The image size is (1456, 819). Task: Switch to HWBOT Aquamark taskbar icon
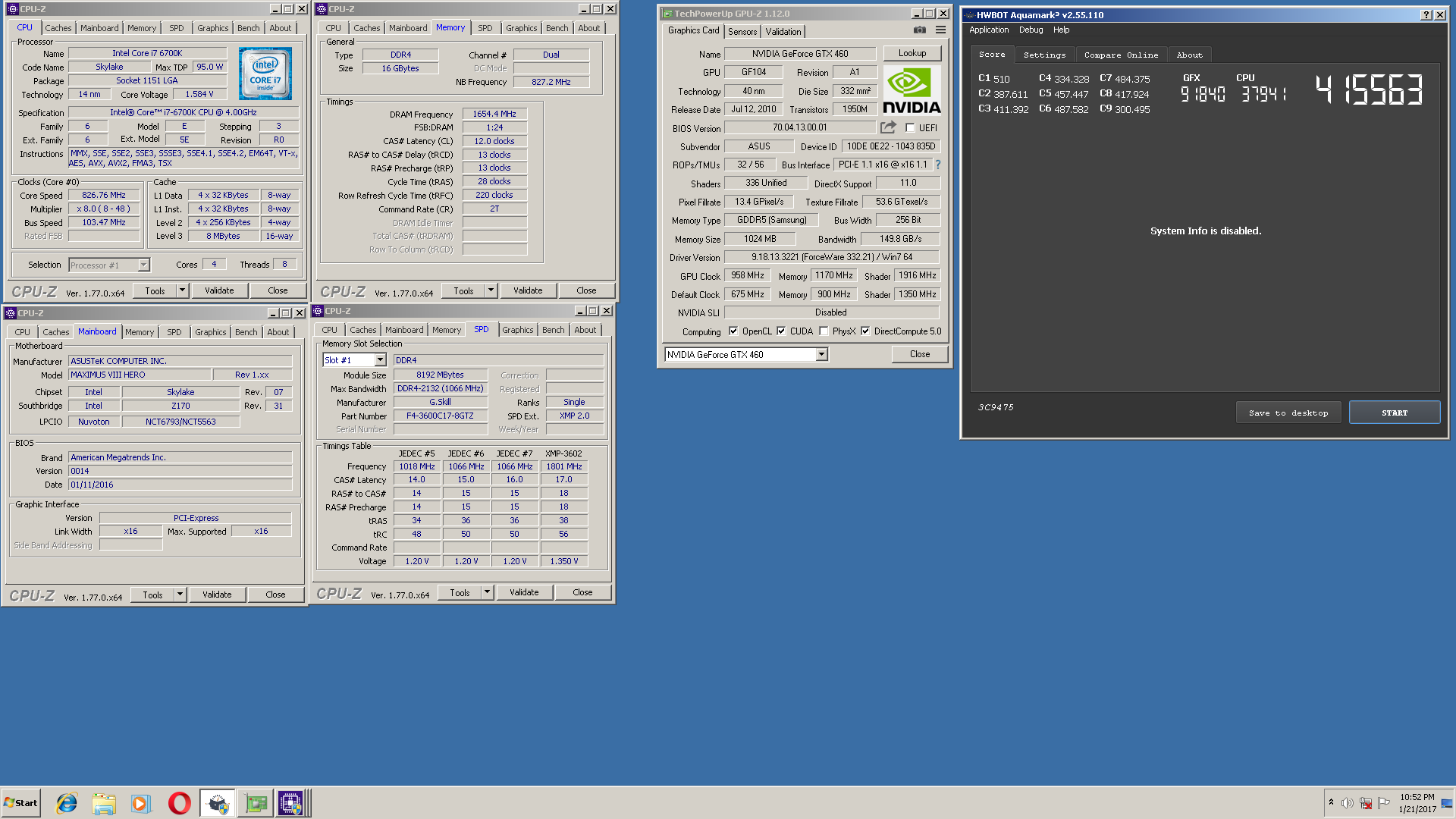218,803
